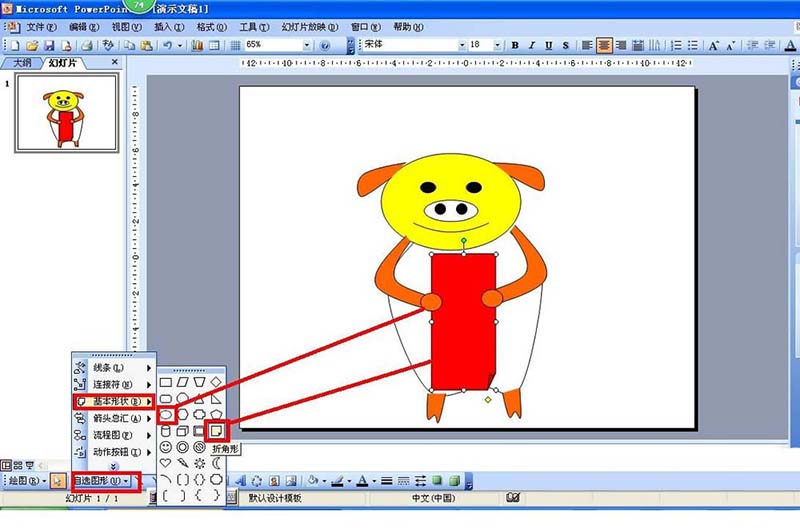
Task: Open the 绘图(R) Draw menu dropdown
Action: 28,481
